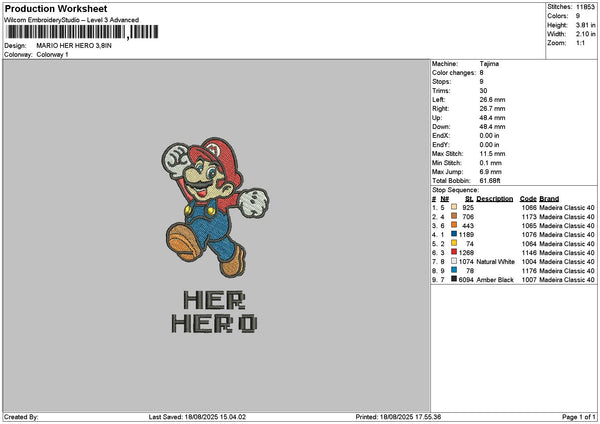Click the Height value 3.81 in

(585, 25)
